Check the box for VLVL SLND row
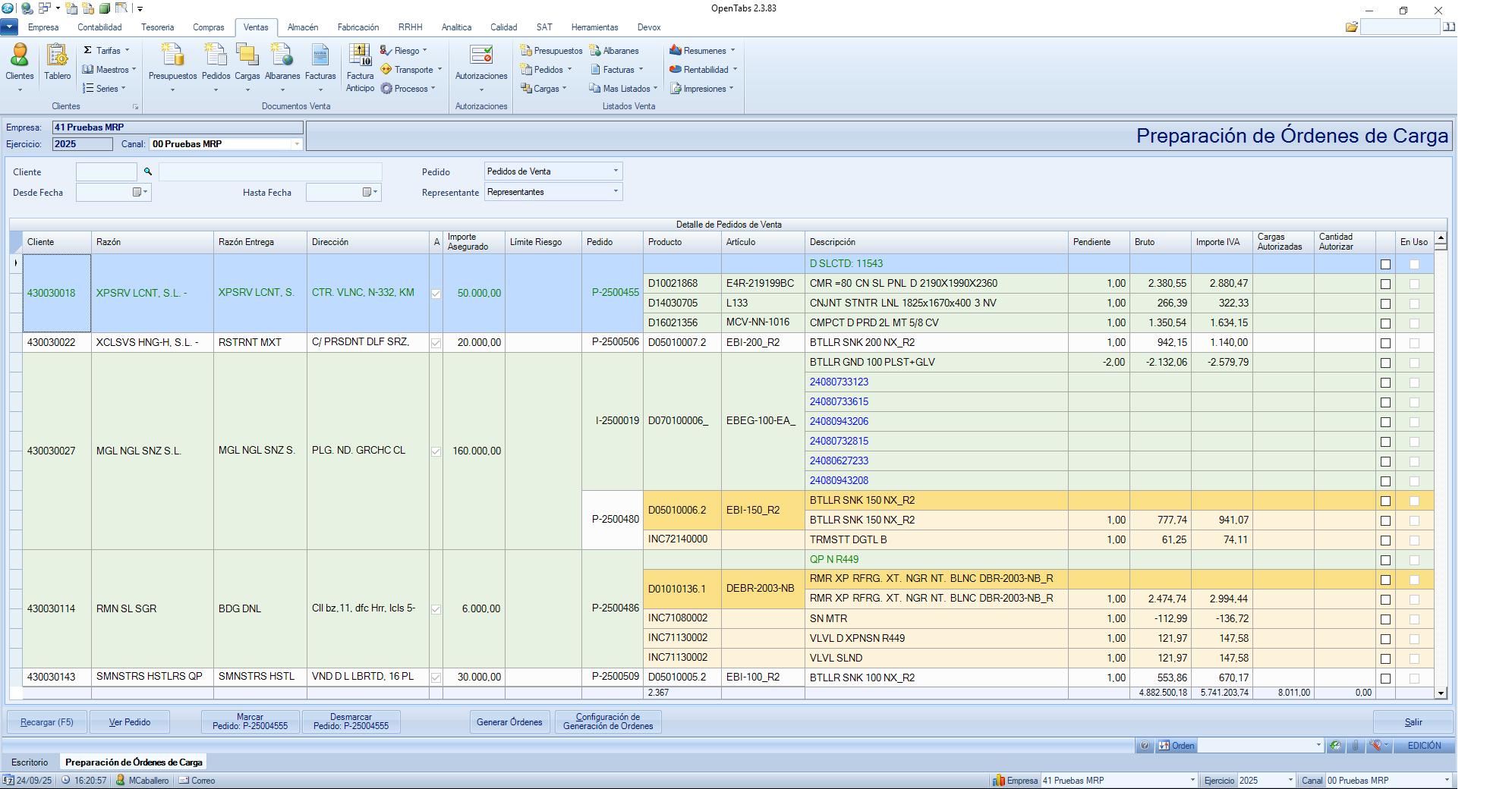Viewport: 1512px width, 789px height. (x=1385, y=659)
